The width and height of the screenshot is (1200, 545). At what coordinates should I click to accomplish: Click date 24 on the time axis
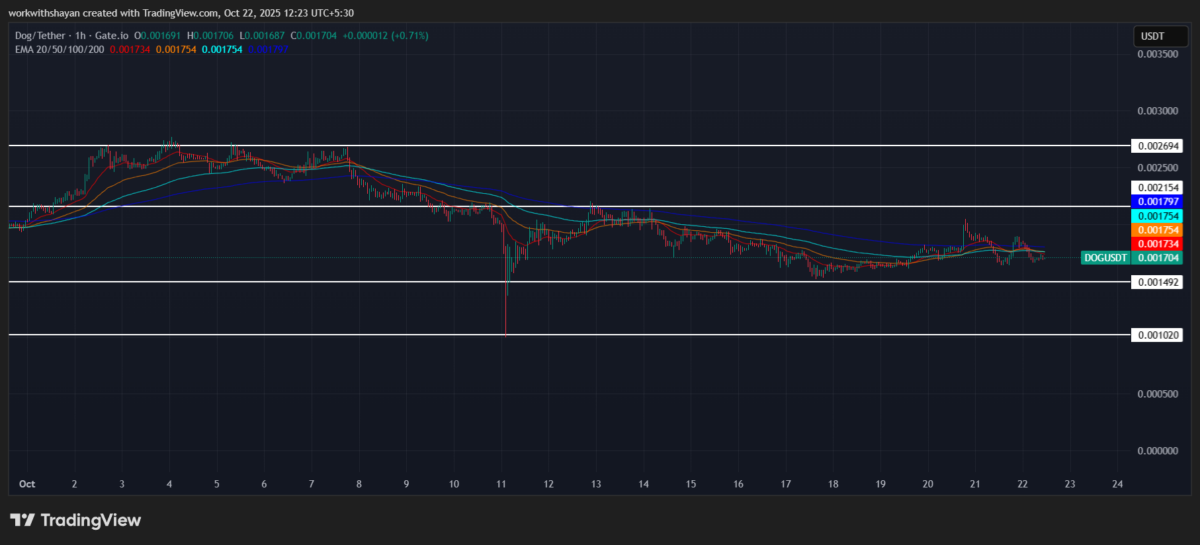pos(1118,483)
